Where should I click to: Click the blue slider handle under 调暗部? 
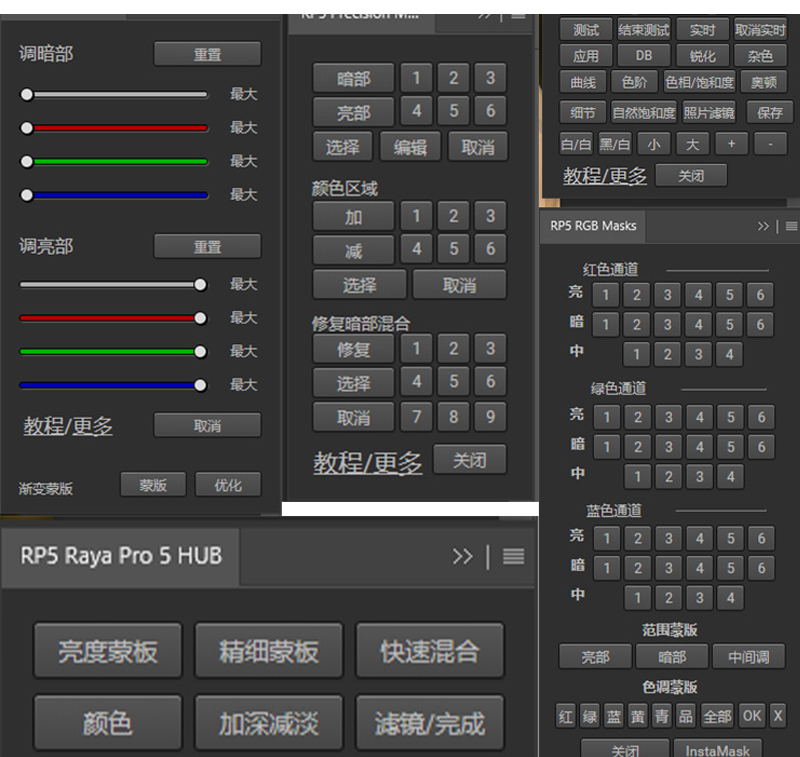tap(27, 195)
